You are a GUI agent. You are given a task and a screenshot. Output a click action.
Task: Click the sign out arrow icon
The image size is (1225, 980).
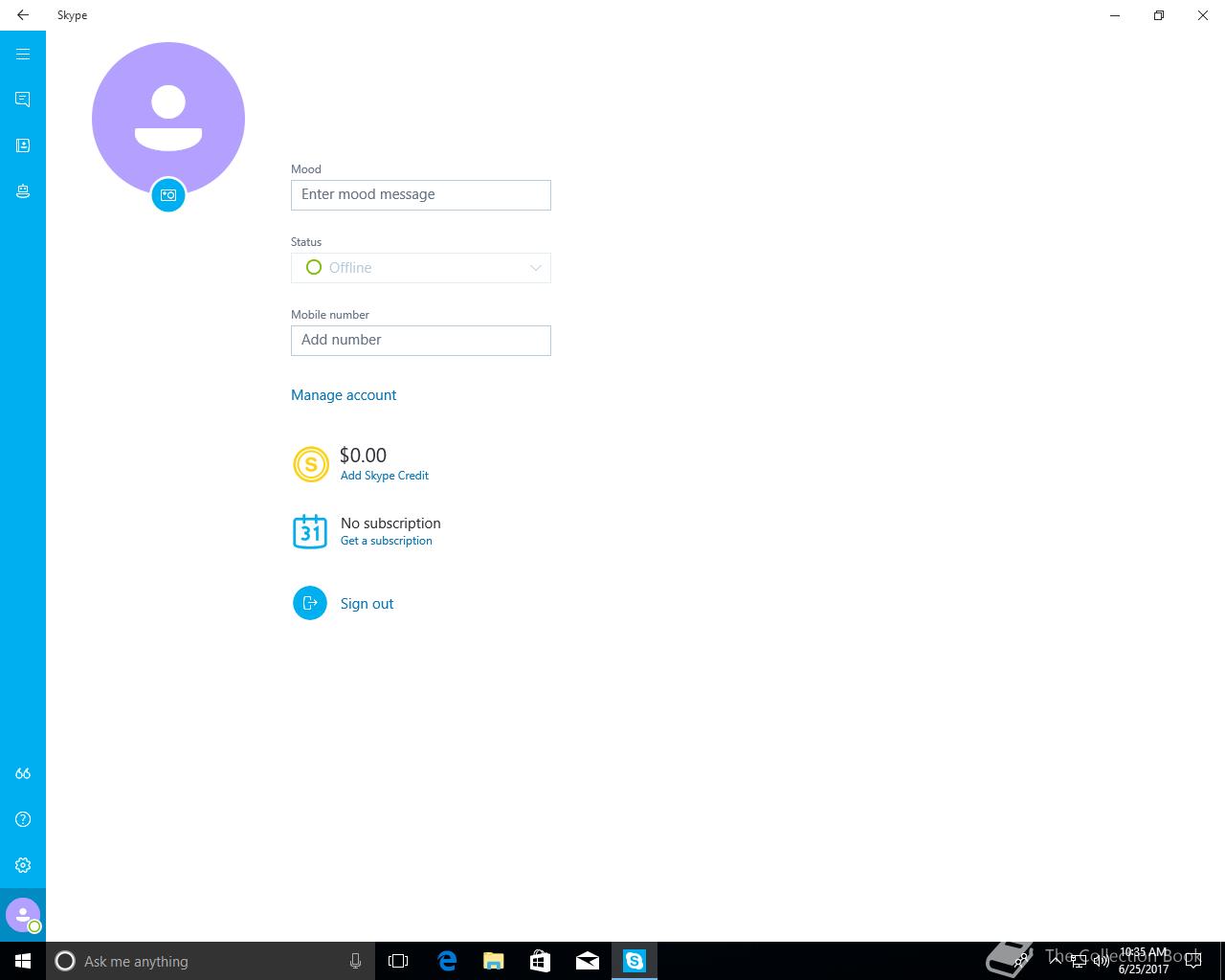(310, 603)
